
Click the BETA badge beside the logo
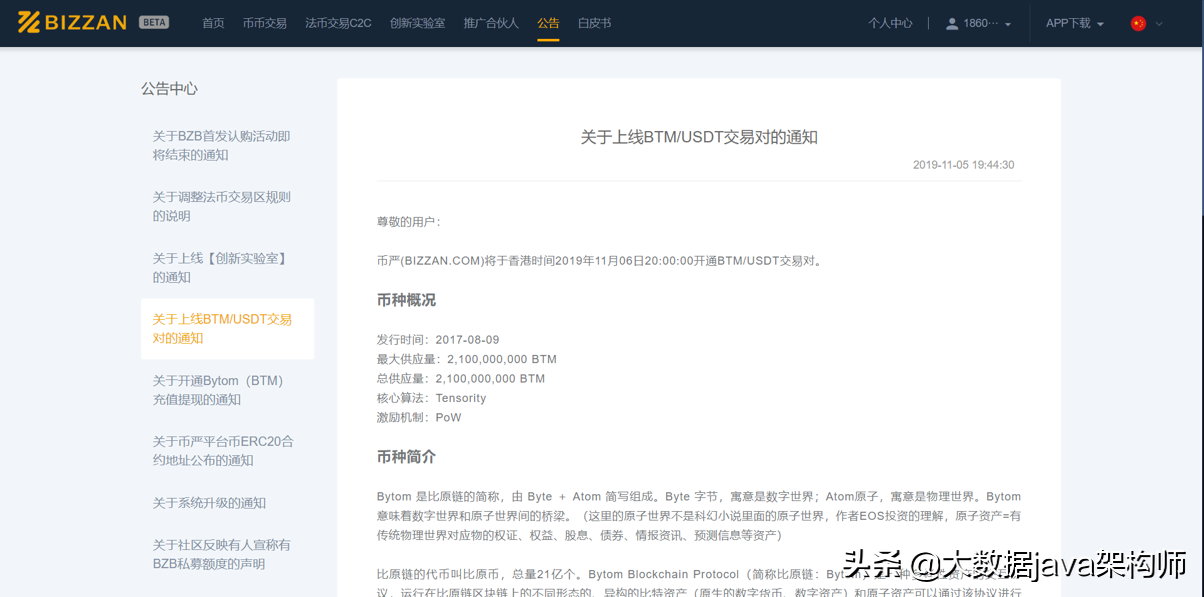point(154,22)
